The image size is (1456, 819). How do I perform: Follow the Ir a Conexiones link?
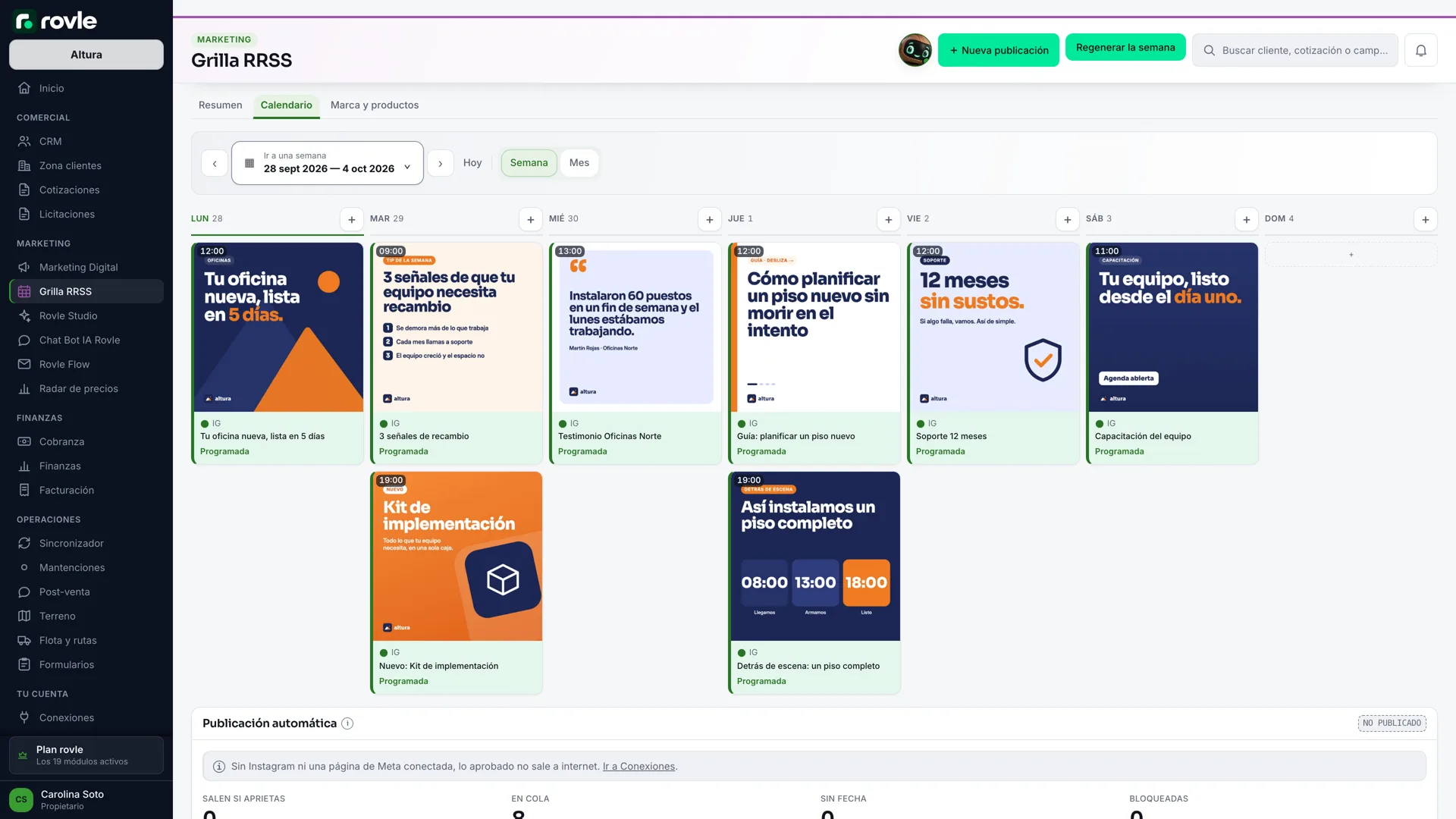click(639, 767)
